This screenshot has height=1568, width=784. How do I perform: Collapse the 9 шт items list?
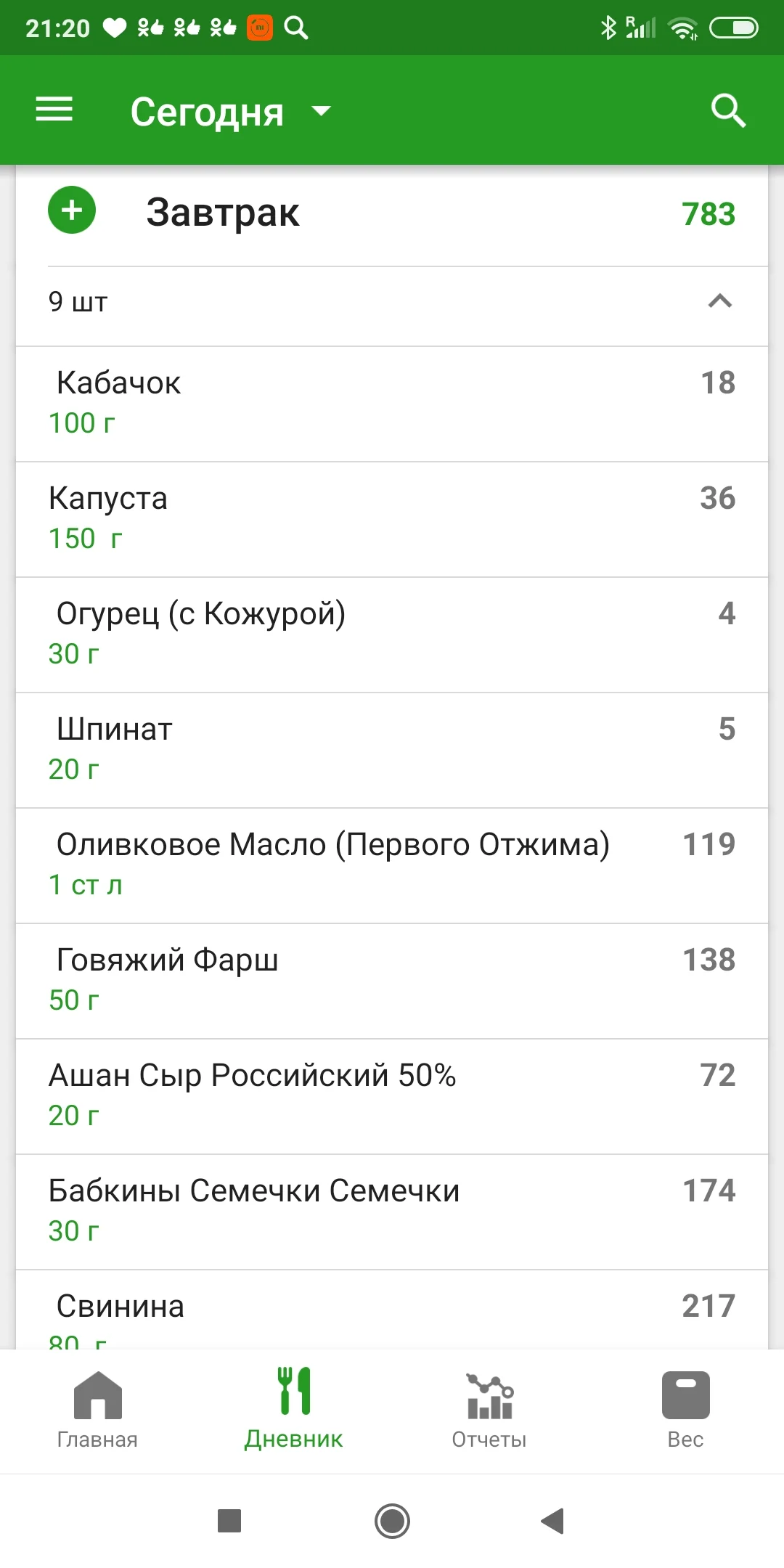click(719, 301)
